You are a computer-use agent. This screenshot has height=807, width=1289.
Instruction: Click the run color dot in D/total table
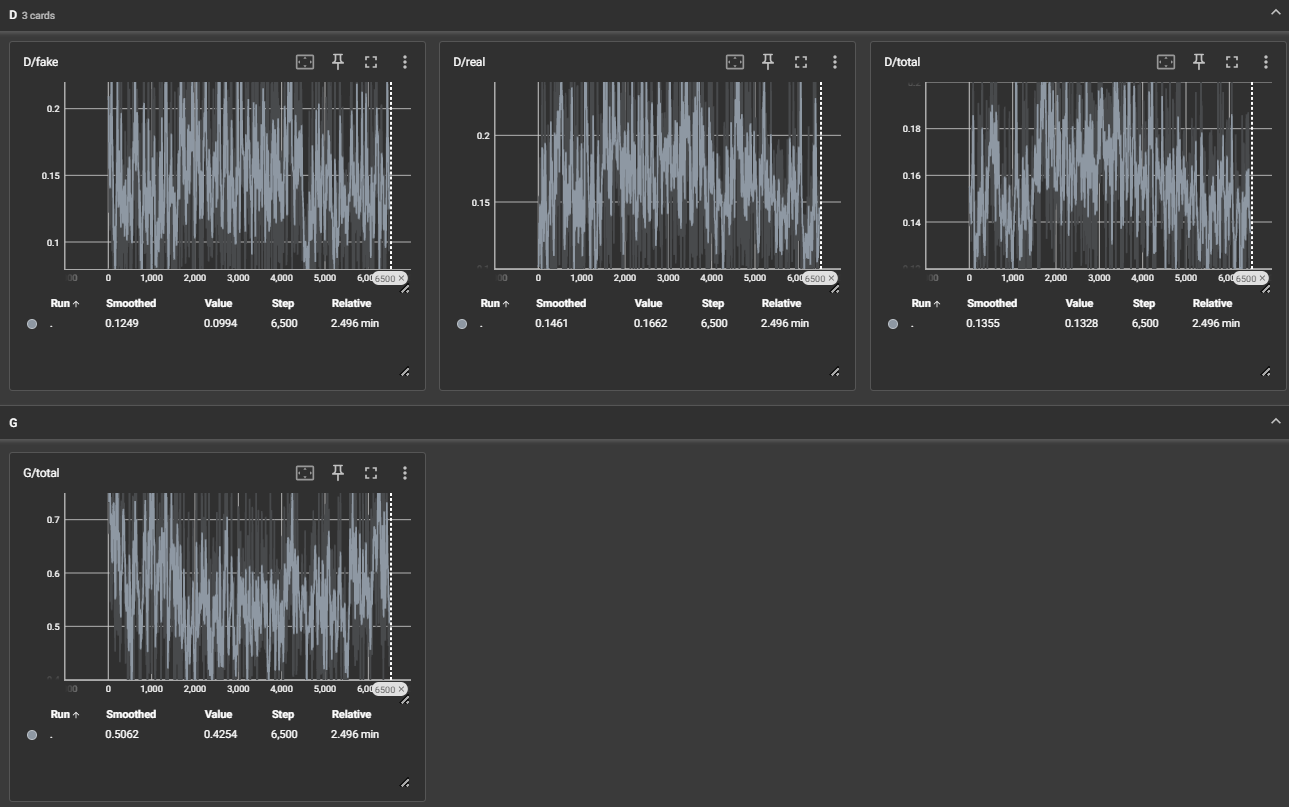point(893,324)
